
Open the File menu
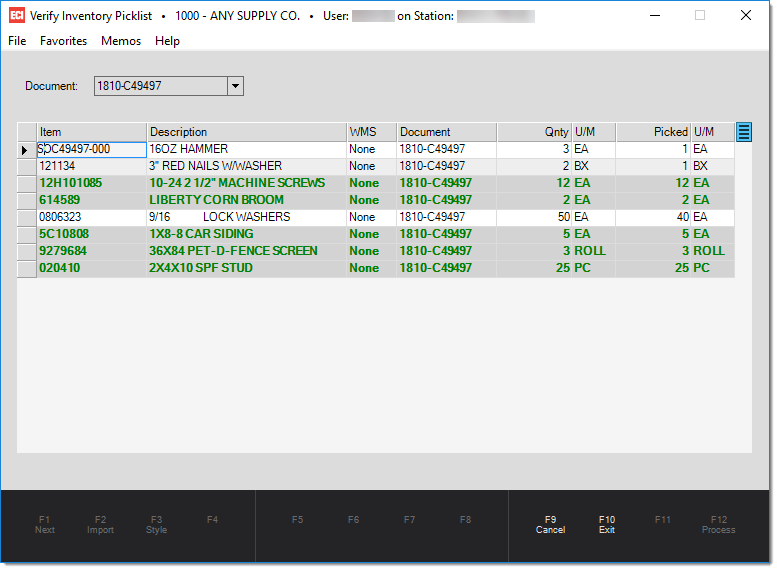[17, 41]
